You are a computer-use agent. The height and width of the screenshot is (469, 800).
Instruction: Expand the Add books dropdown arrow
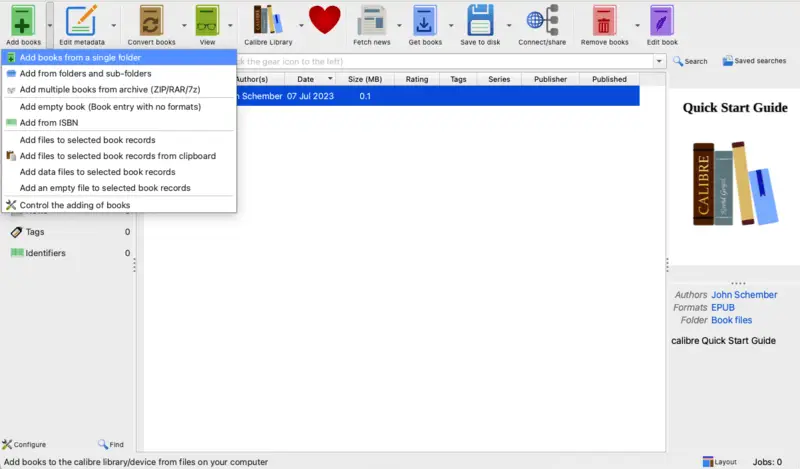click(x=49, y=25)
